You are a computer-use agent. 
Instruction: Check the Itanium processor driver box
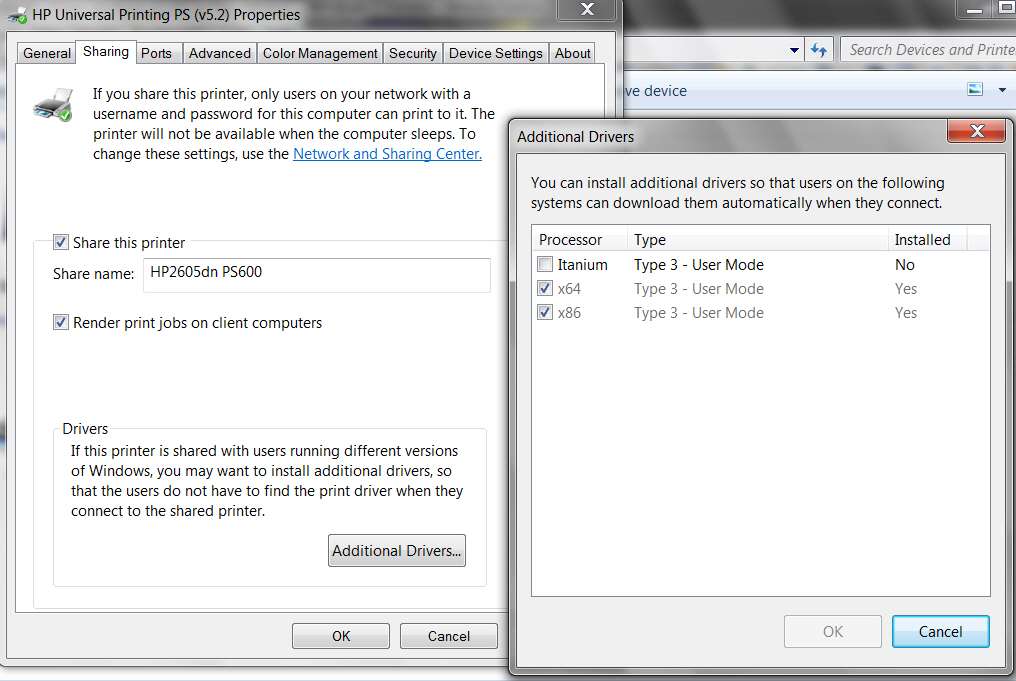545,264
